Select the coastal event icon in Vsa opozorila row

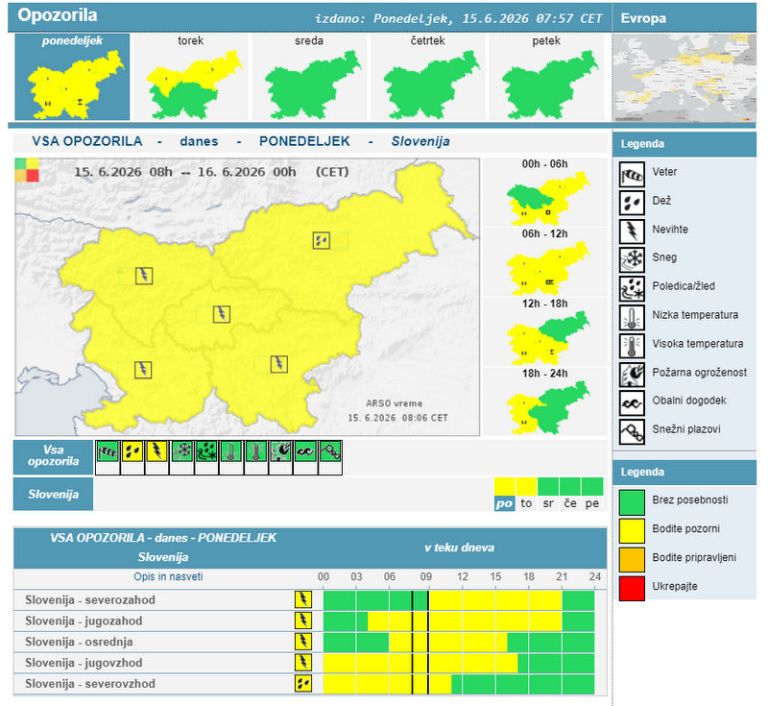(306, 451)
